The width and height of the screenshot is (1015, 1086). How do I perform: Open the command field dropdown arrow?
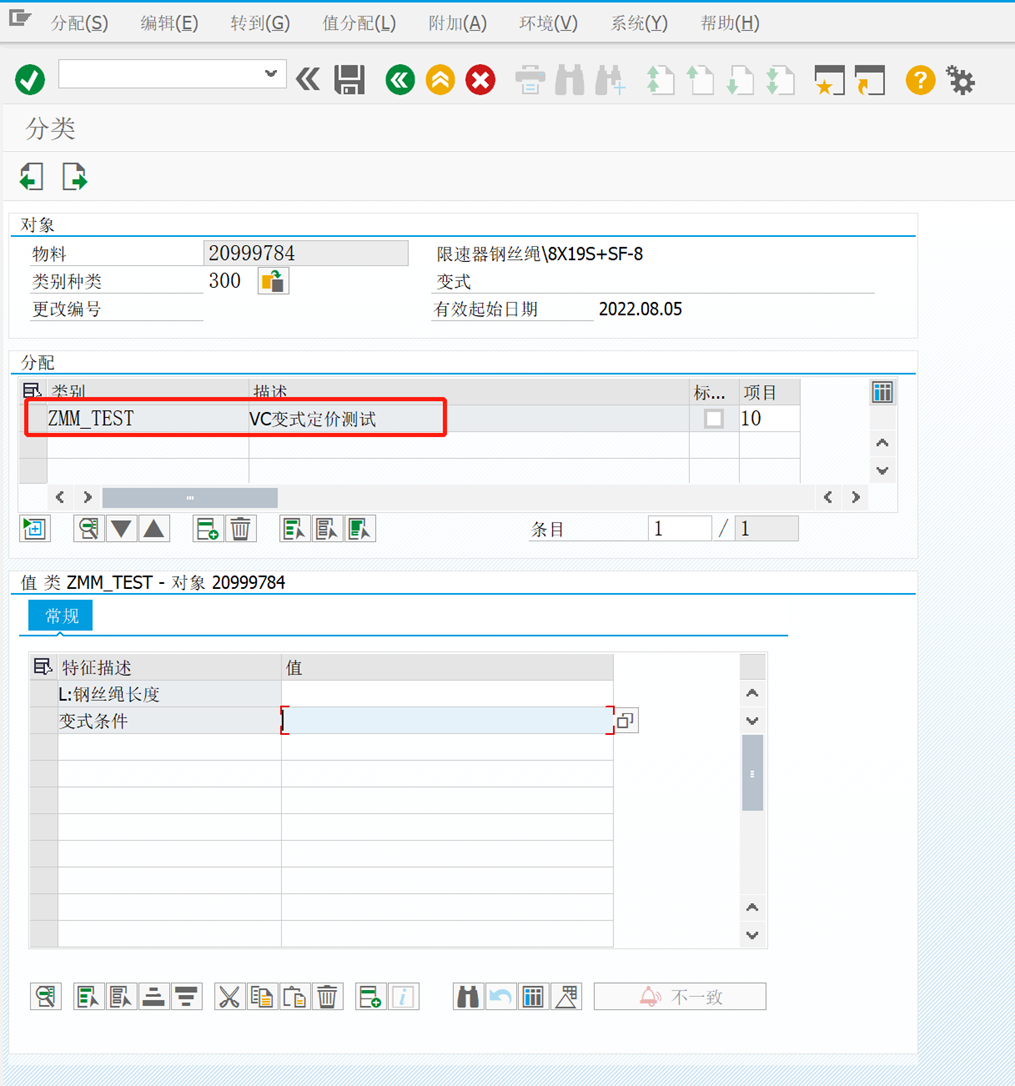tap(271, 73)
